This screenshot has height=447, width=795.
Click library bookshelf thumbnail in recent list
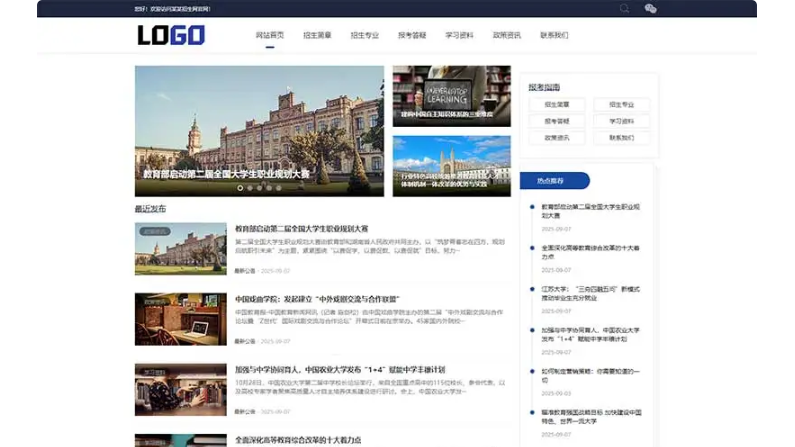coord(180,390)
